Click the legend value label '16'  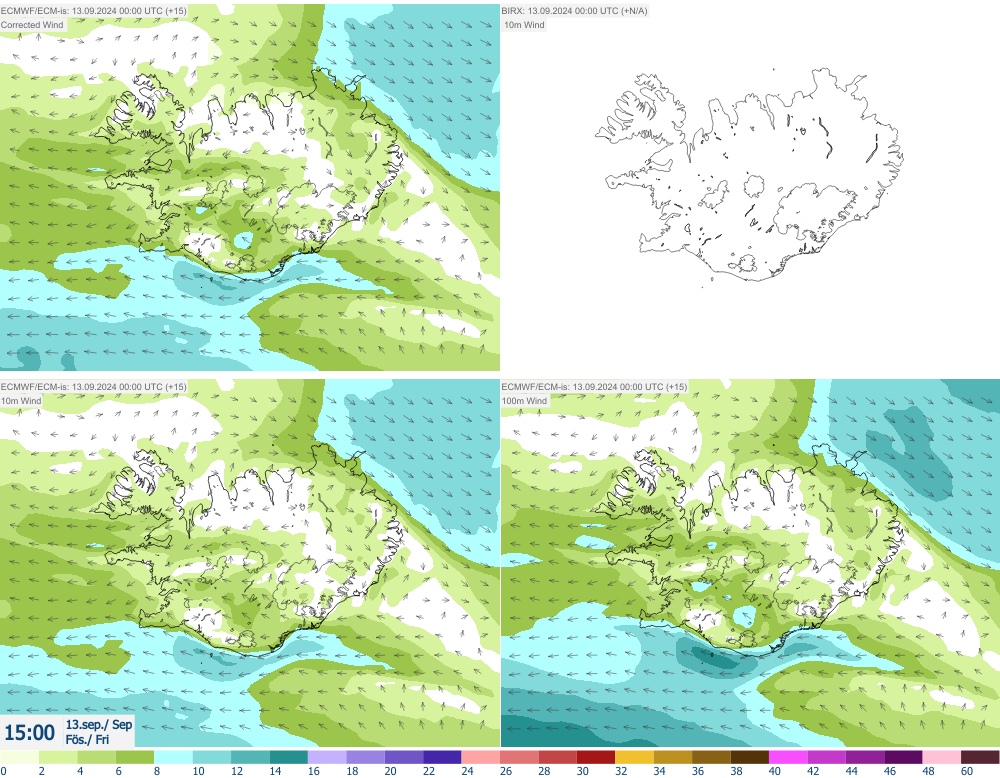(x=314, y=771)
